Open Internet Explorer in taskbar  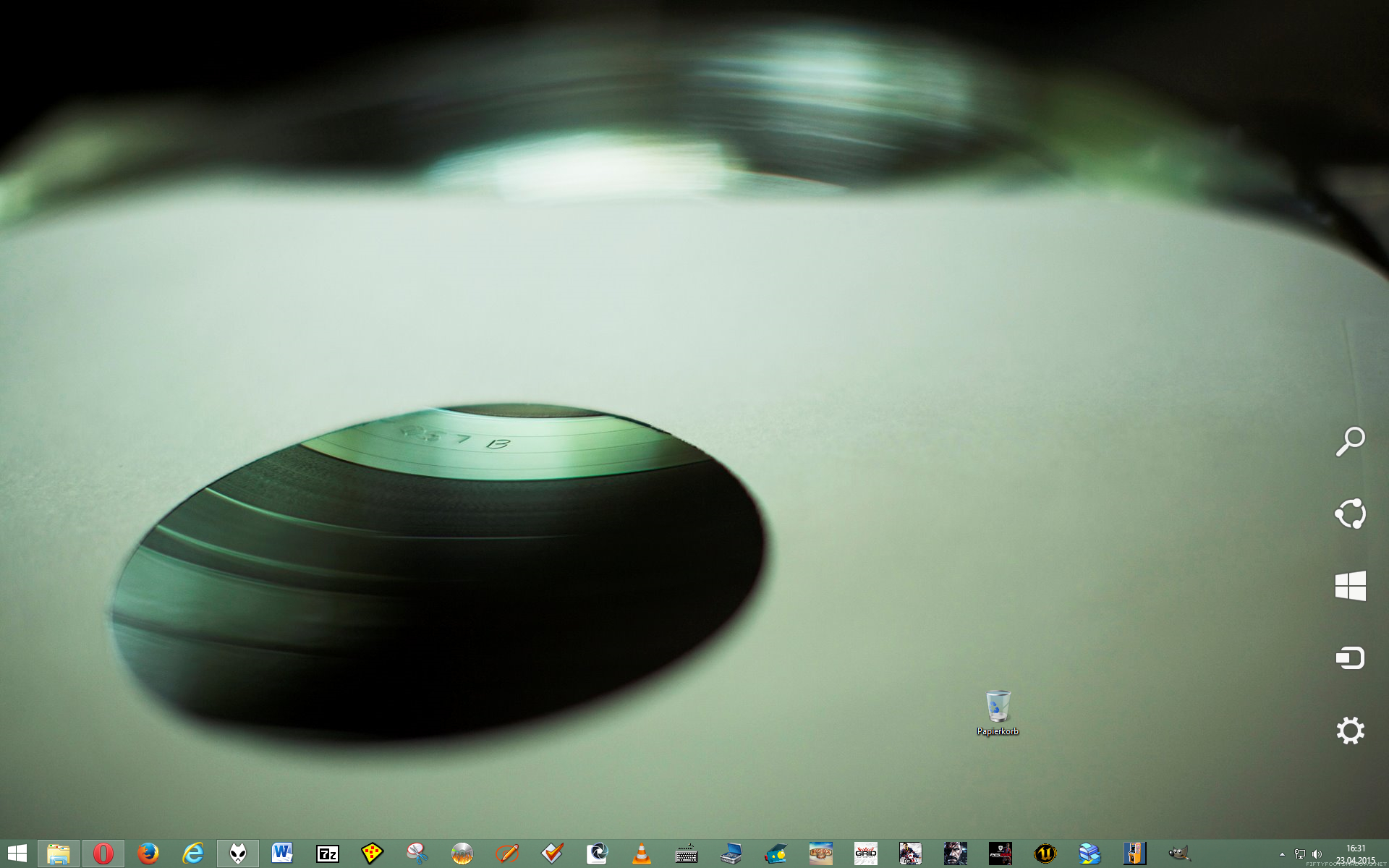(x=193, y=854)
